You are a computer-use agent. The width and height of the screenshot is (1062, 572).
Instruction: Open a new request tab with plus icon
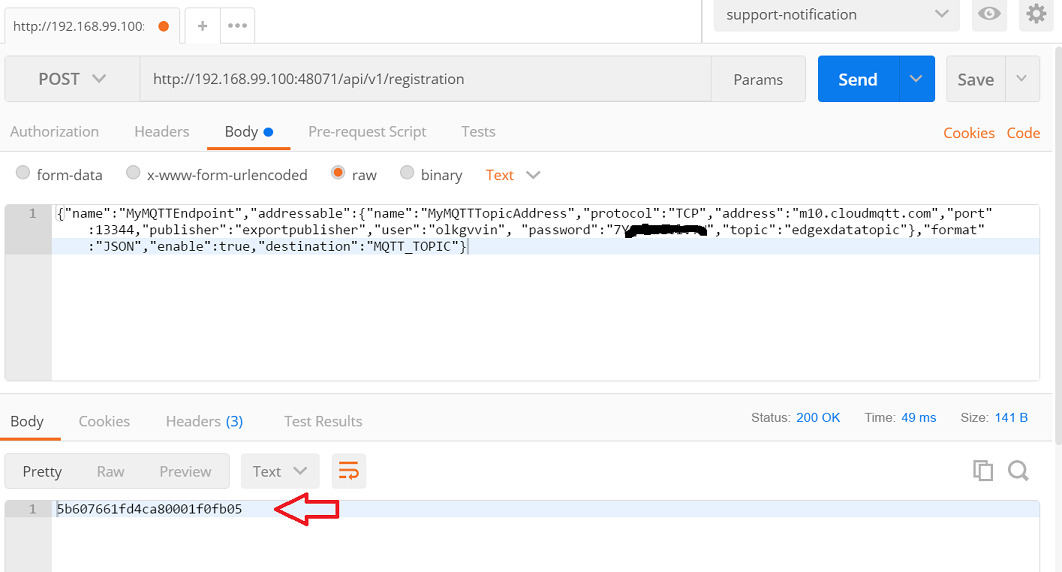tap(202, 26)
